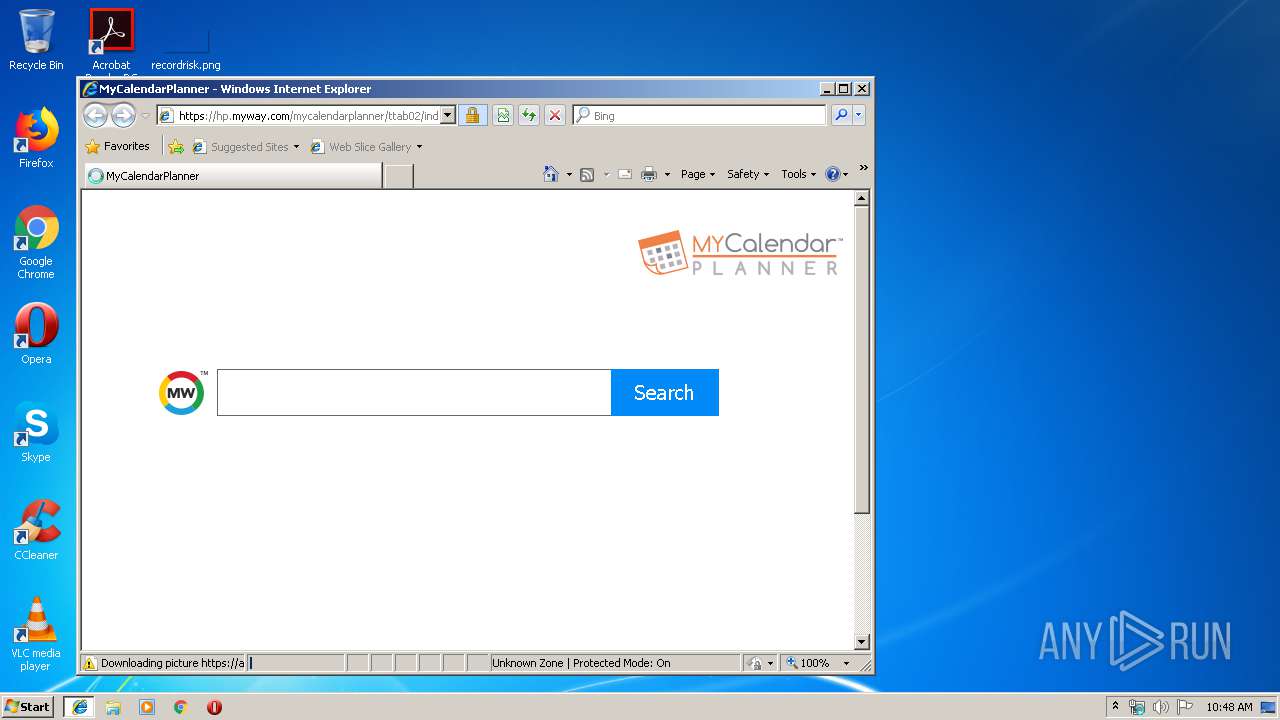
Task: Click the vertical scrollbar up arrow
Action: click(x=862, y=198)
